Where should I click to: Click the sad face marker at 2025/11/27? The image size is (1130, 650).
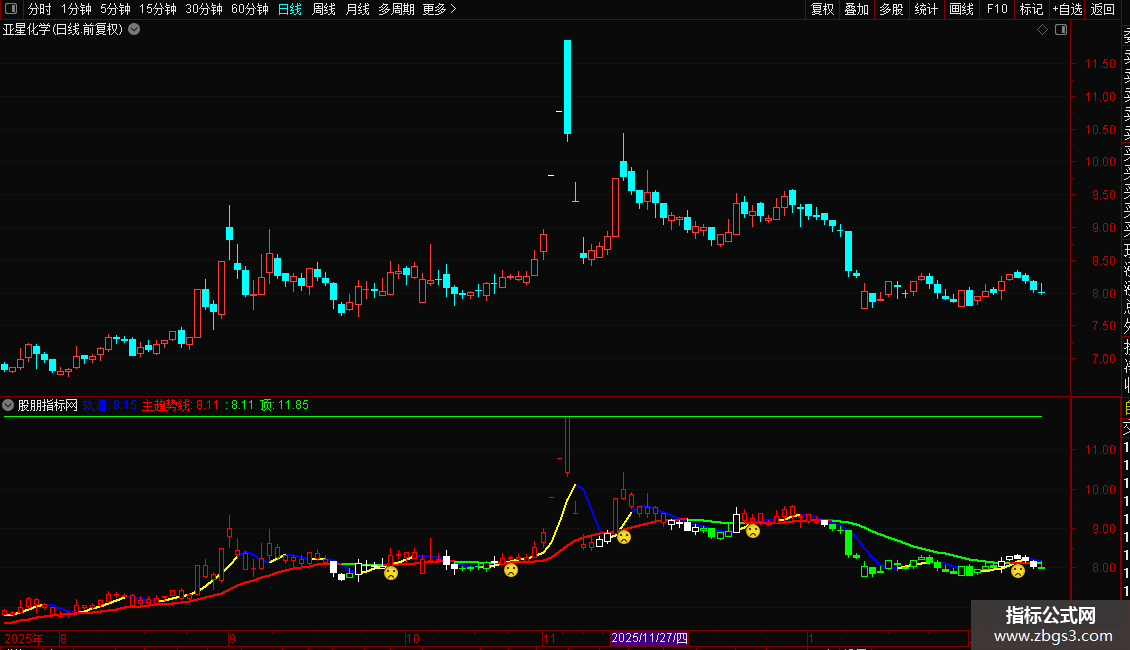click(x=624, y=537)
